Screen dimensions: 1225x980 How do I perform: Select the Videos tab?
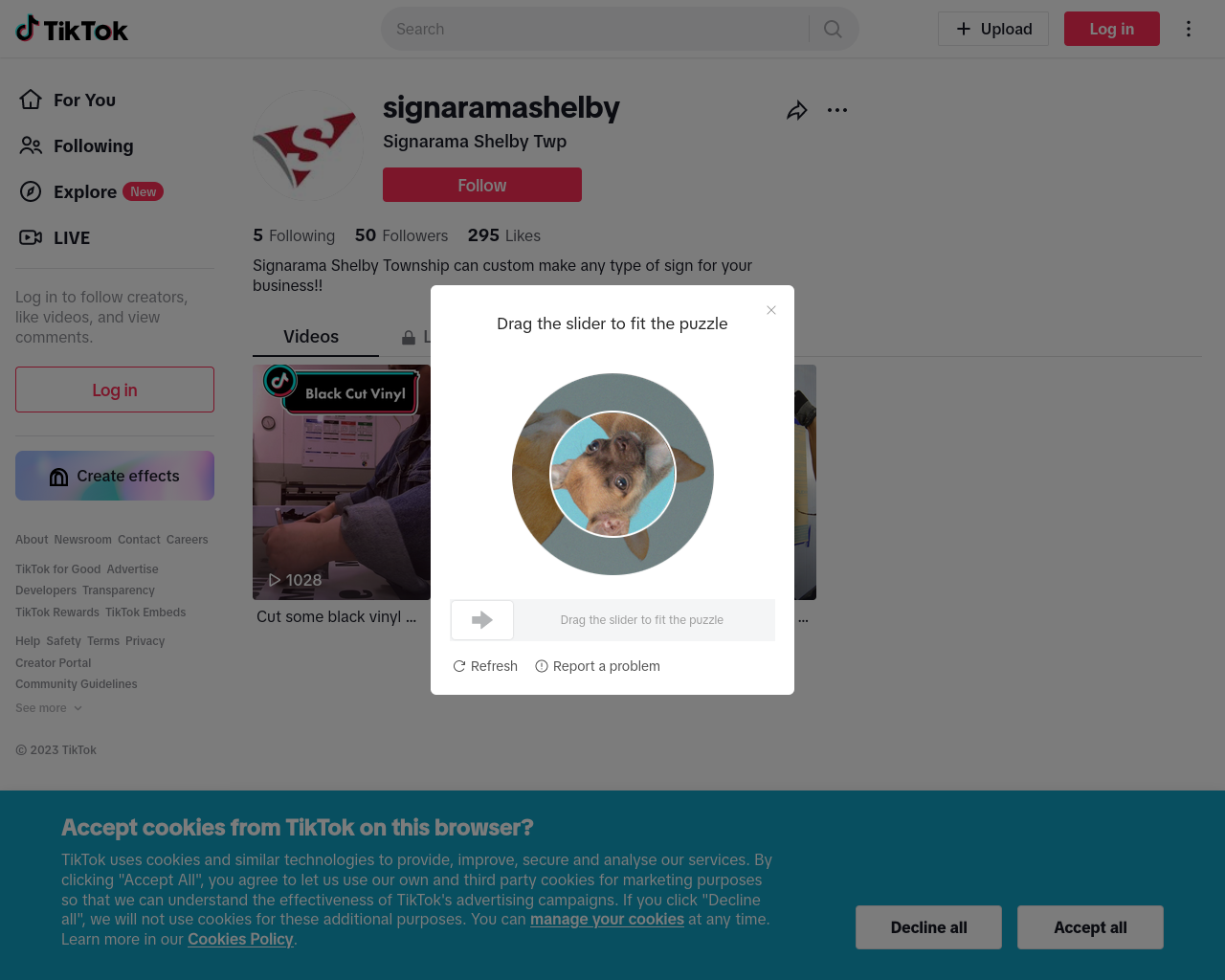(311, 337)
